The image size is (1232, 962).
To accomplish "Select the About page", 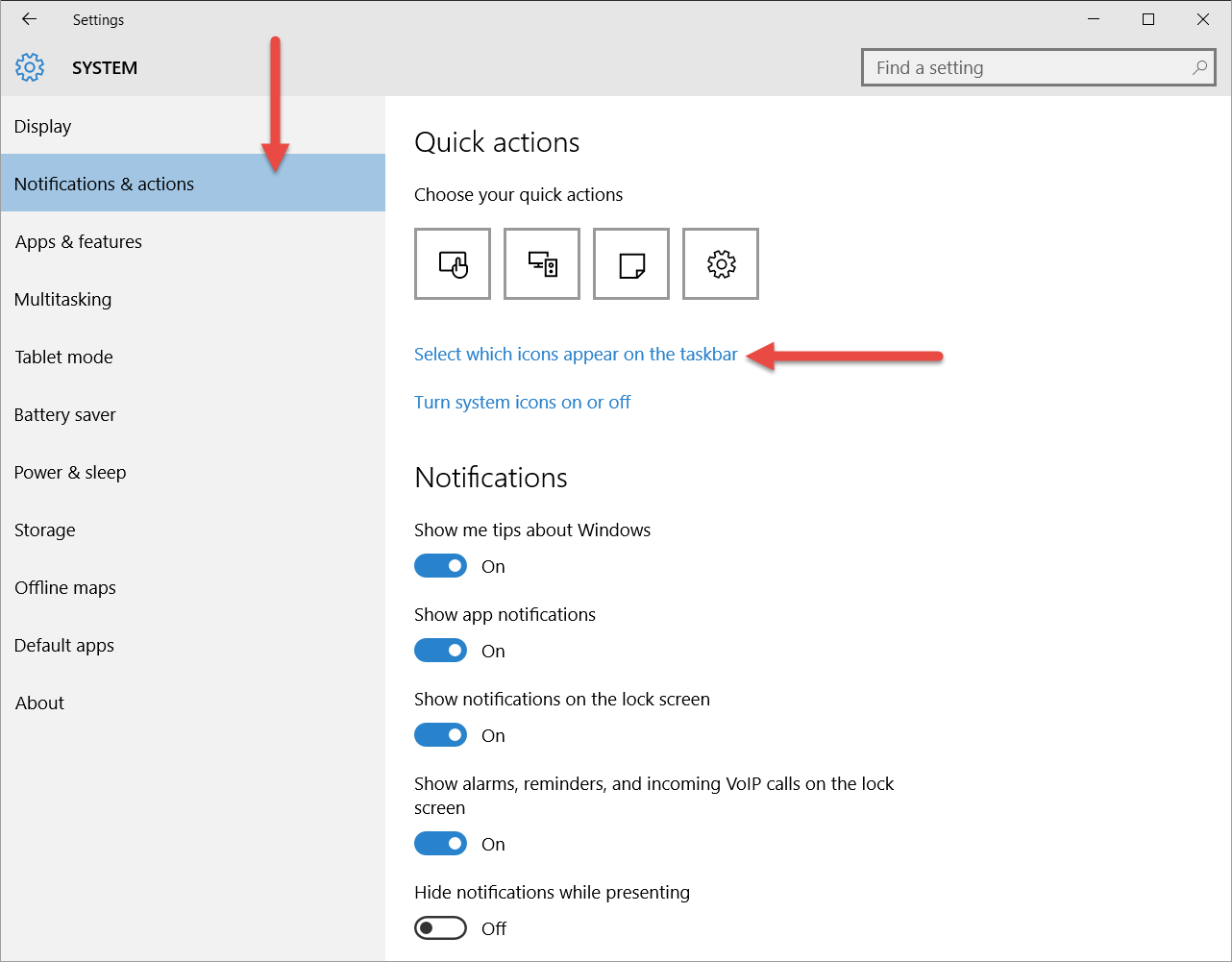I will 38,703.
